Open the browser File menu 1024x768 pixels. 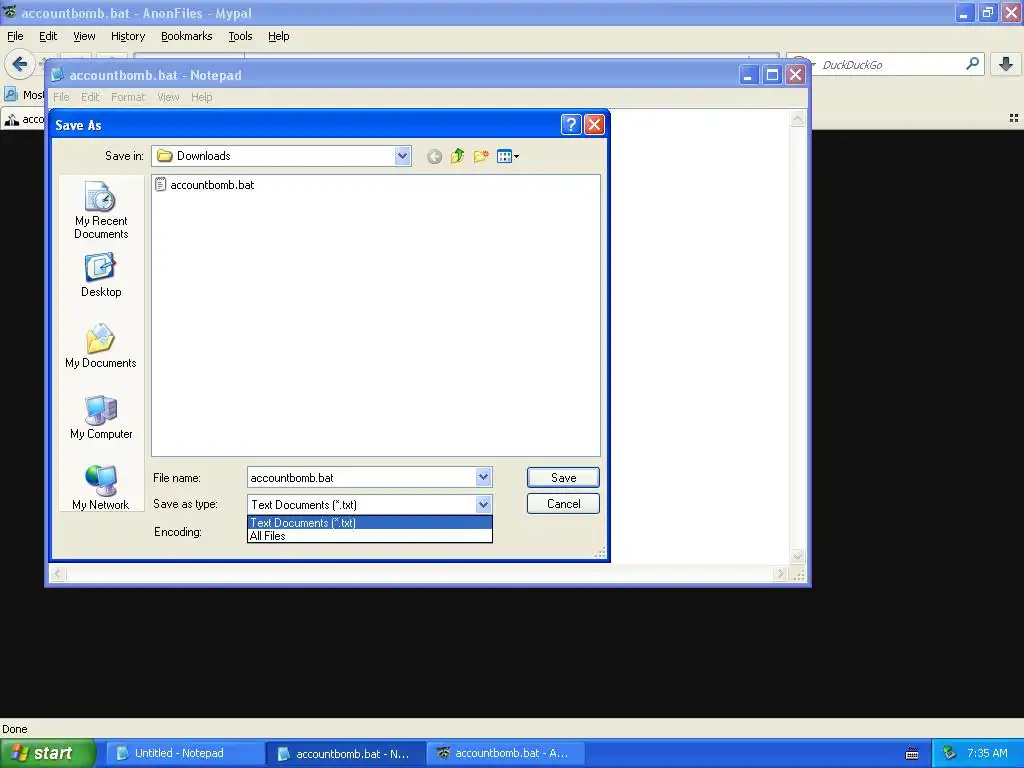15,36
